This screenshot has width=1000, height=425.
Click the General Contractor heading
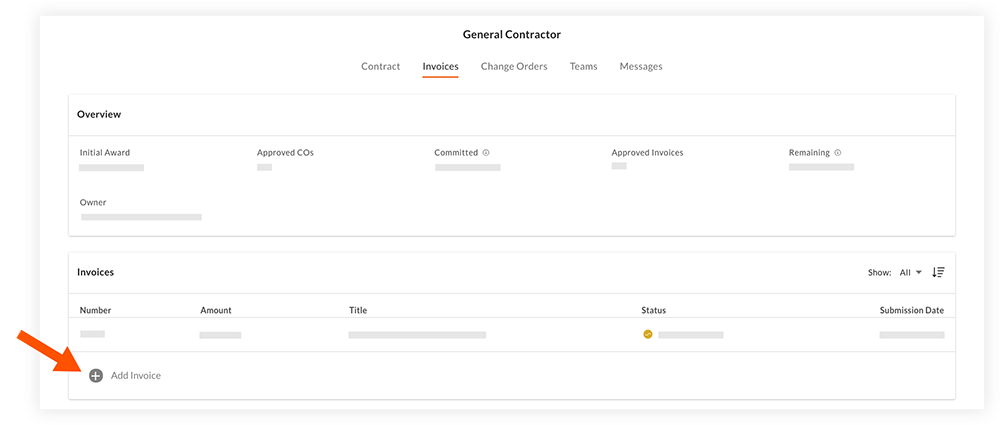click(511, 34)
